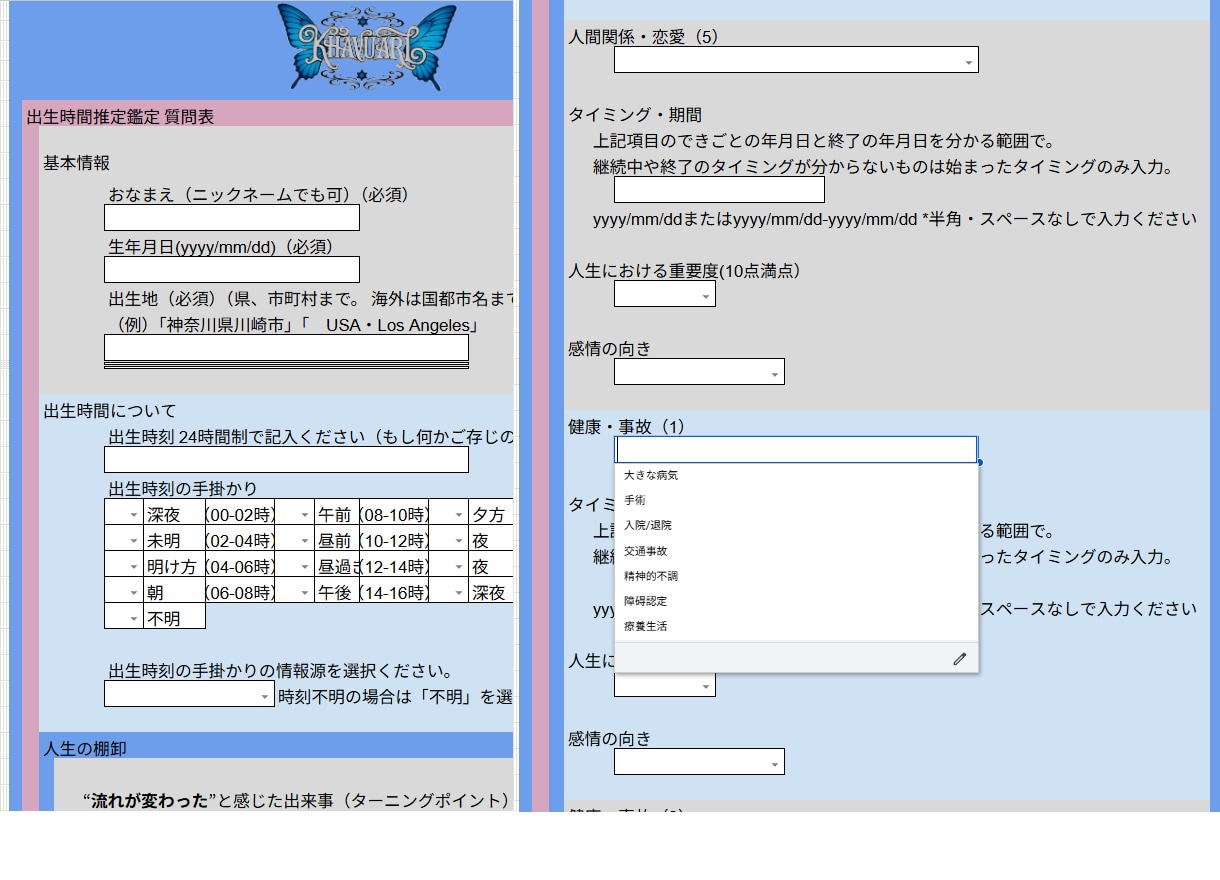Image resolution: width=1220 pixels, height=880 pixels.
Task: Click the 出生時間について heading
Action: [110, 410]
